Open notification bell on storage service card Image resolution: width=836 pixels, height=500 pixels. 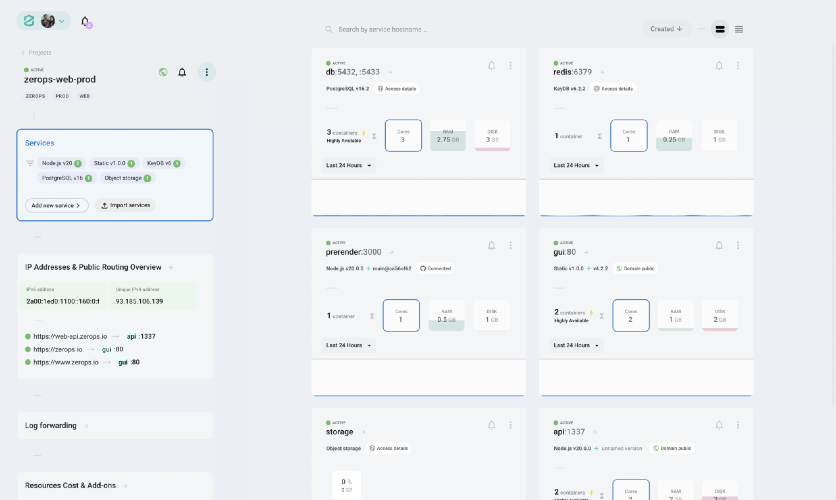point(492,425)
